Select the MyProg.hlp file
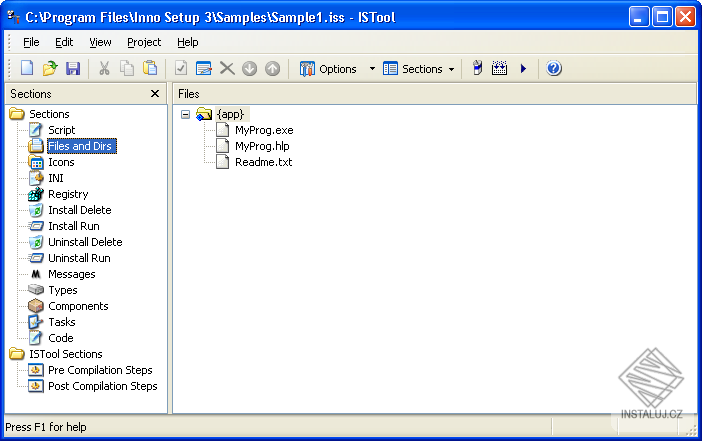 click(262, 146)
